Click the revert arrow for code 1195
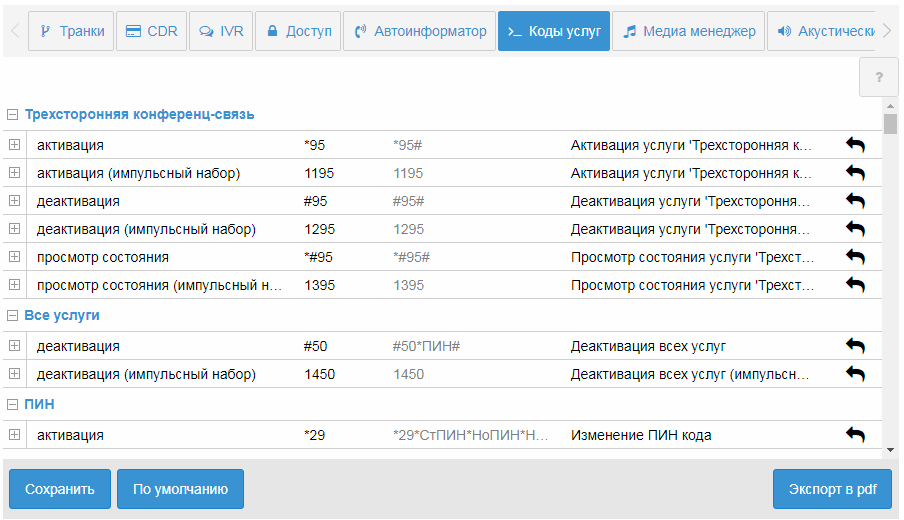The image size is (904, 520). click(855, 173)
